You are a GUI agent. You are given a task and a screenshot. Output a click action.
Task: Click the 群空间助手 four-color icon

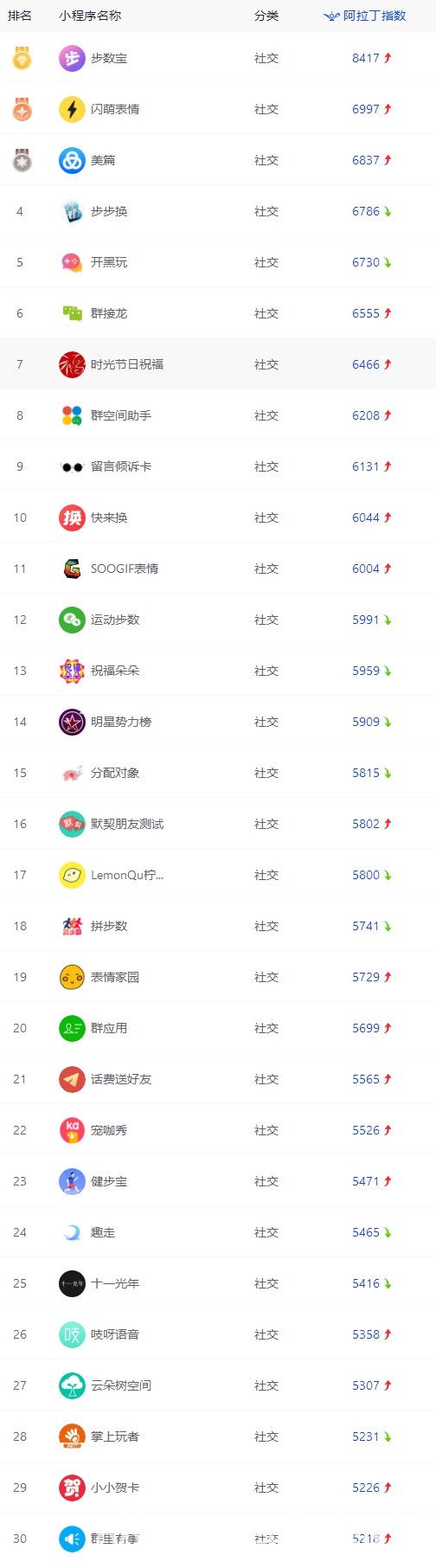pyautogui.click(x=72, y=415)
